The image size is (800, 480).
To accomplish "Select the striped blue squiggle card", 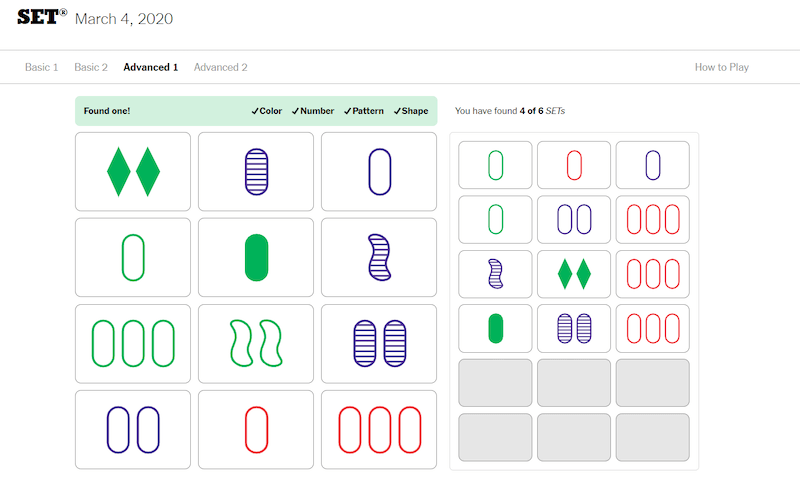I will click(379, 257).
